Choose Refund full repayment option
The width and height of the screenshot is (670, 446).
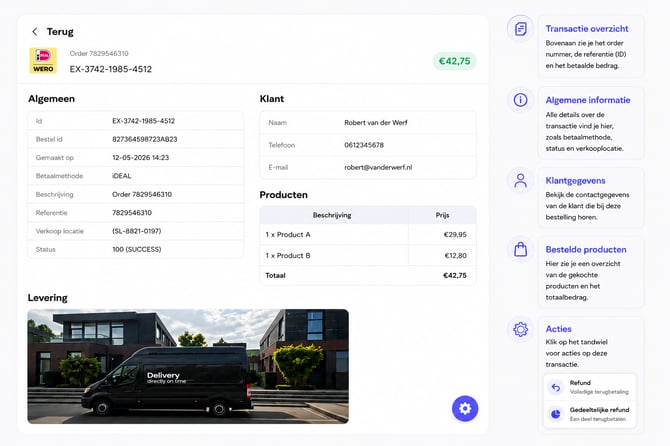pos(590,387)
